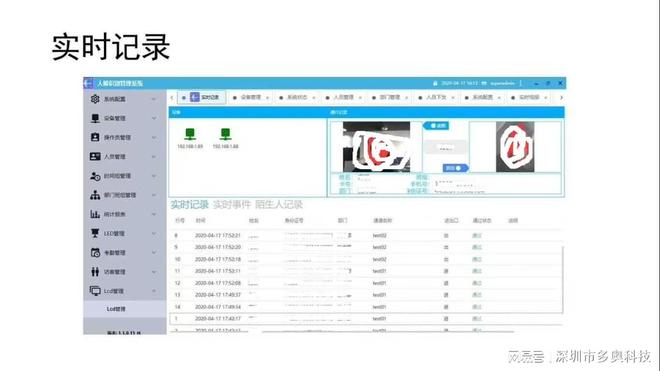The image size is (660, 371).
Task: Open the 实时事件 sub-tab
Action: [x=232, y=205]
